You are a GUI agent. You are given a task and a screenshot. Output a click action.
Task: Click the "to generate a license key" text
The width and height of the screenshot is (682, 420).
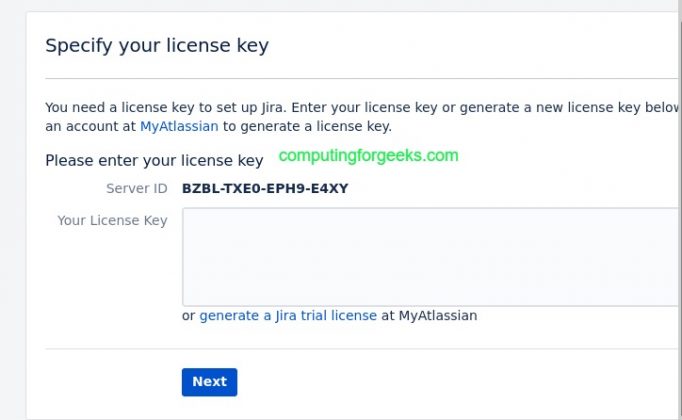[x=307, y=126]
